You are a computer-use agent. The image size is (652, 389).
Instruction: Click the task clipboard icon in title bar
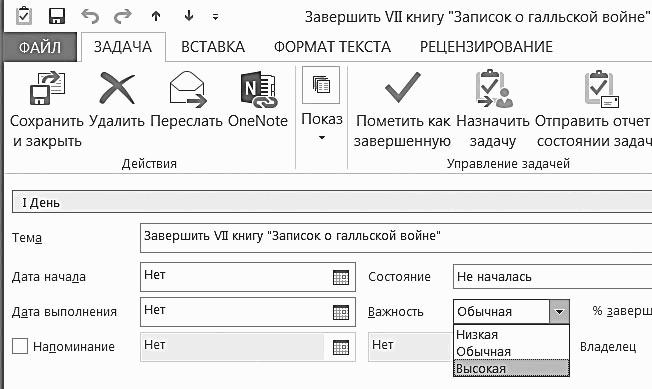[x=24, y=16]
